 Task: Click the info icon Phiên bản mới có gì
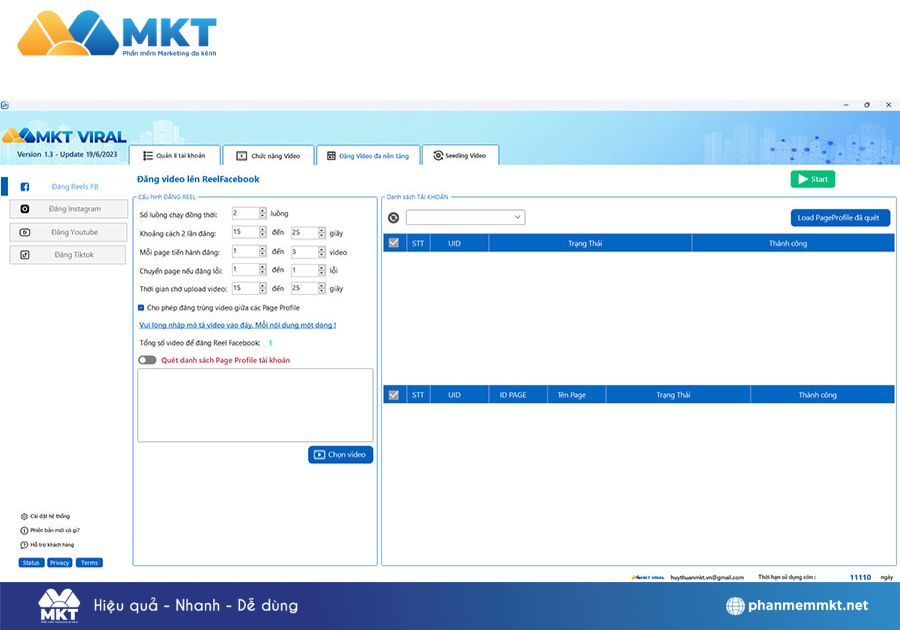coord(24,530)
